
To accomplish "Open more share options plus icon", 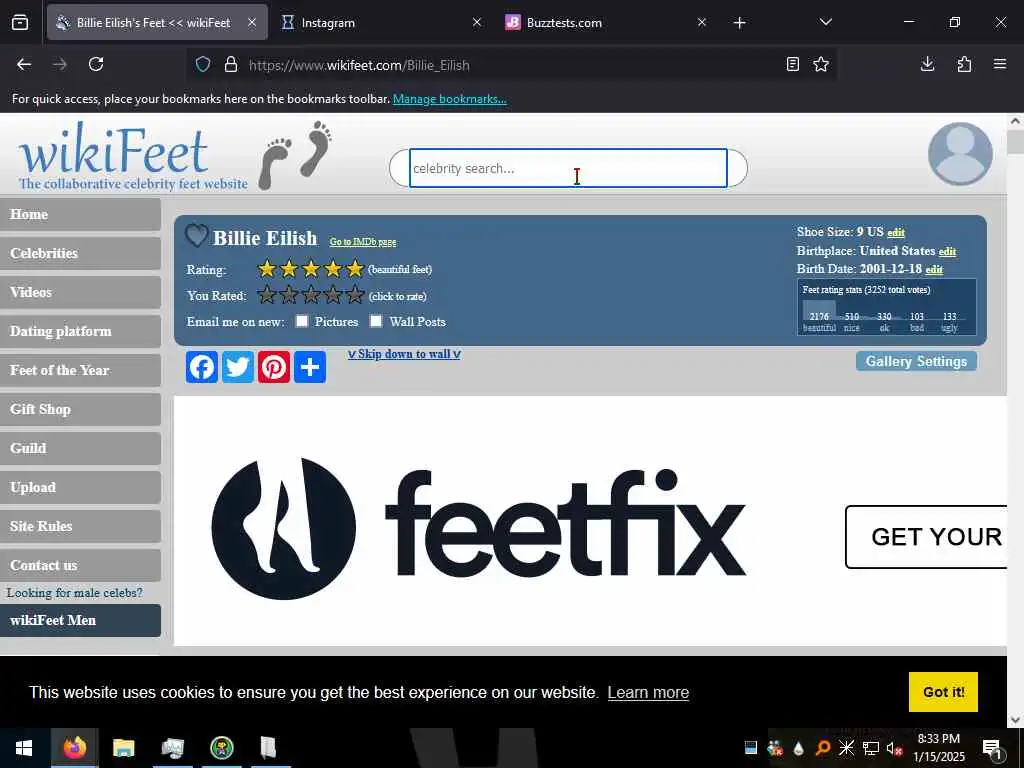I will click(310, 367).
